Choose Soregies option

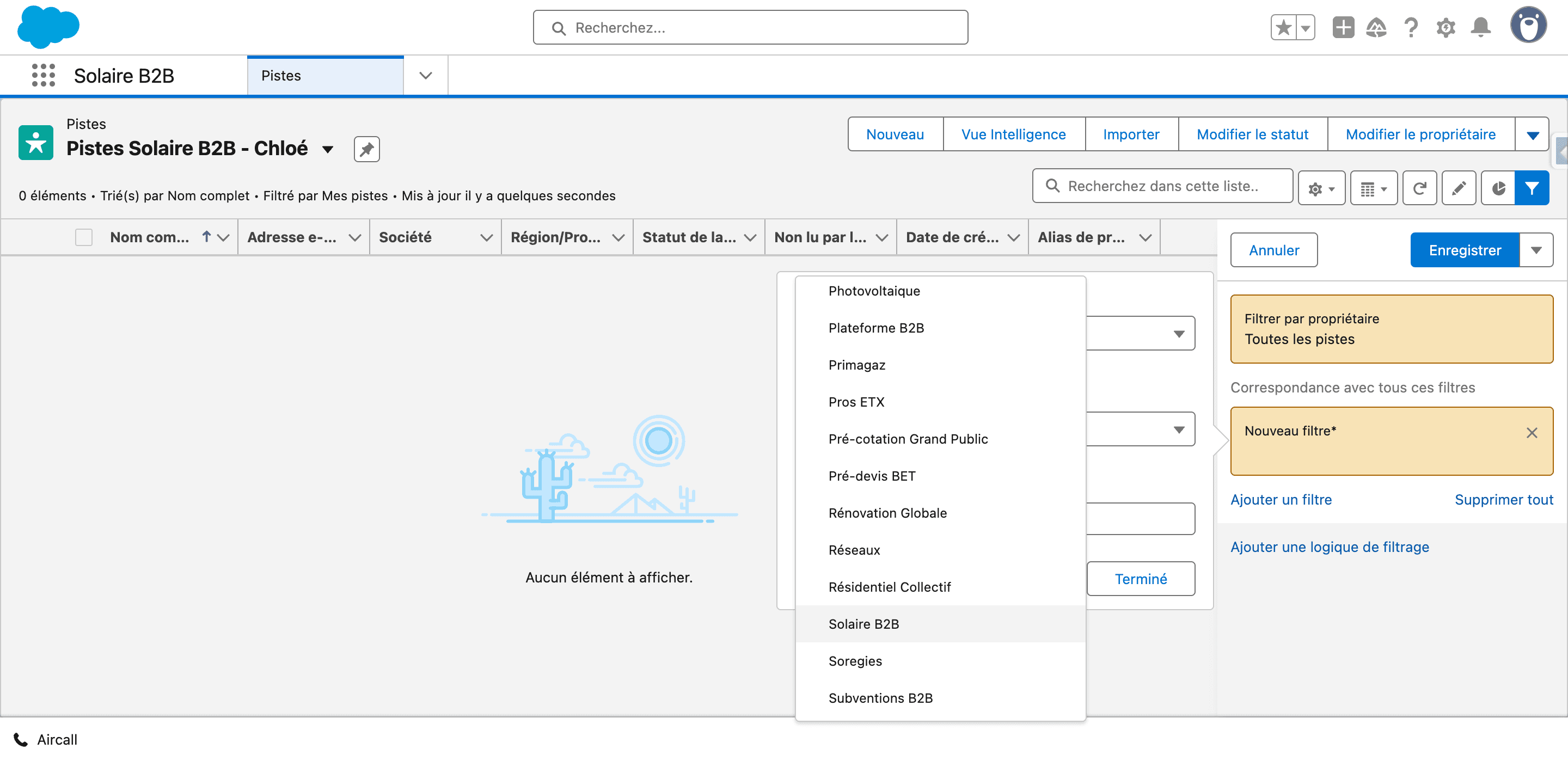coord(940,662)
